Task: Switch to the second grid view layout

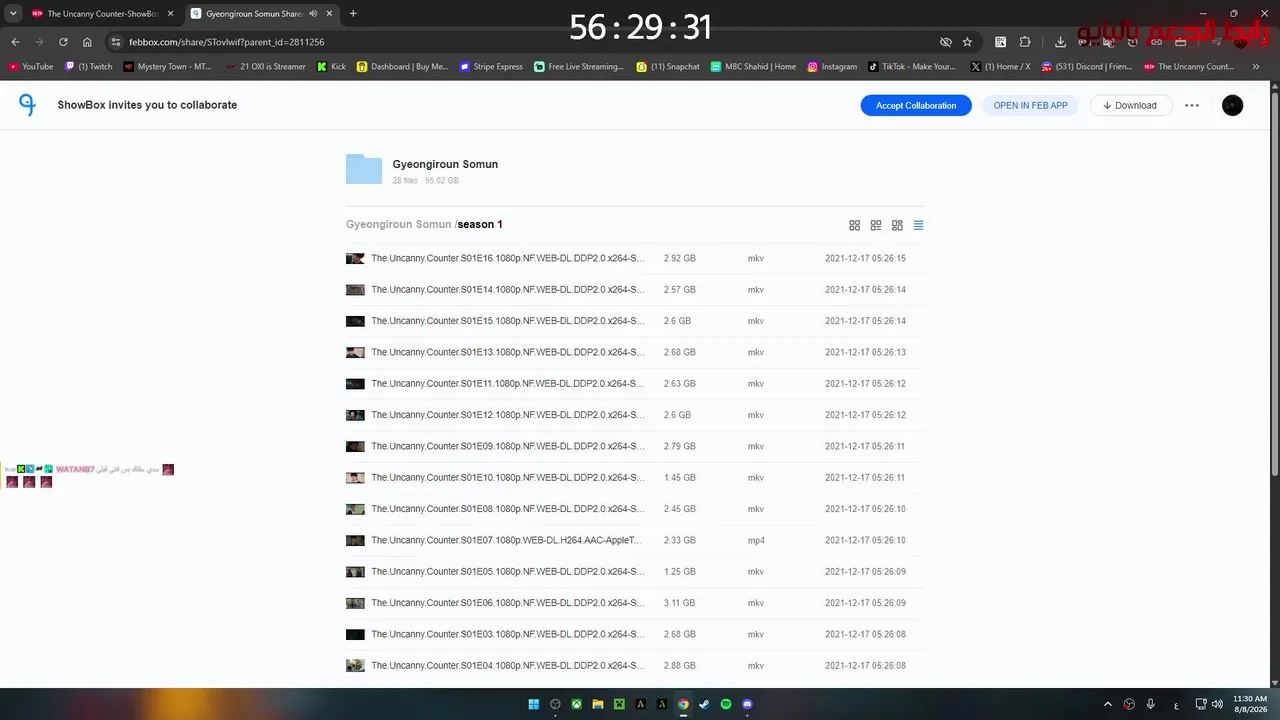Action: pos(876,225)
